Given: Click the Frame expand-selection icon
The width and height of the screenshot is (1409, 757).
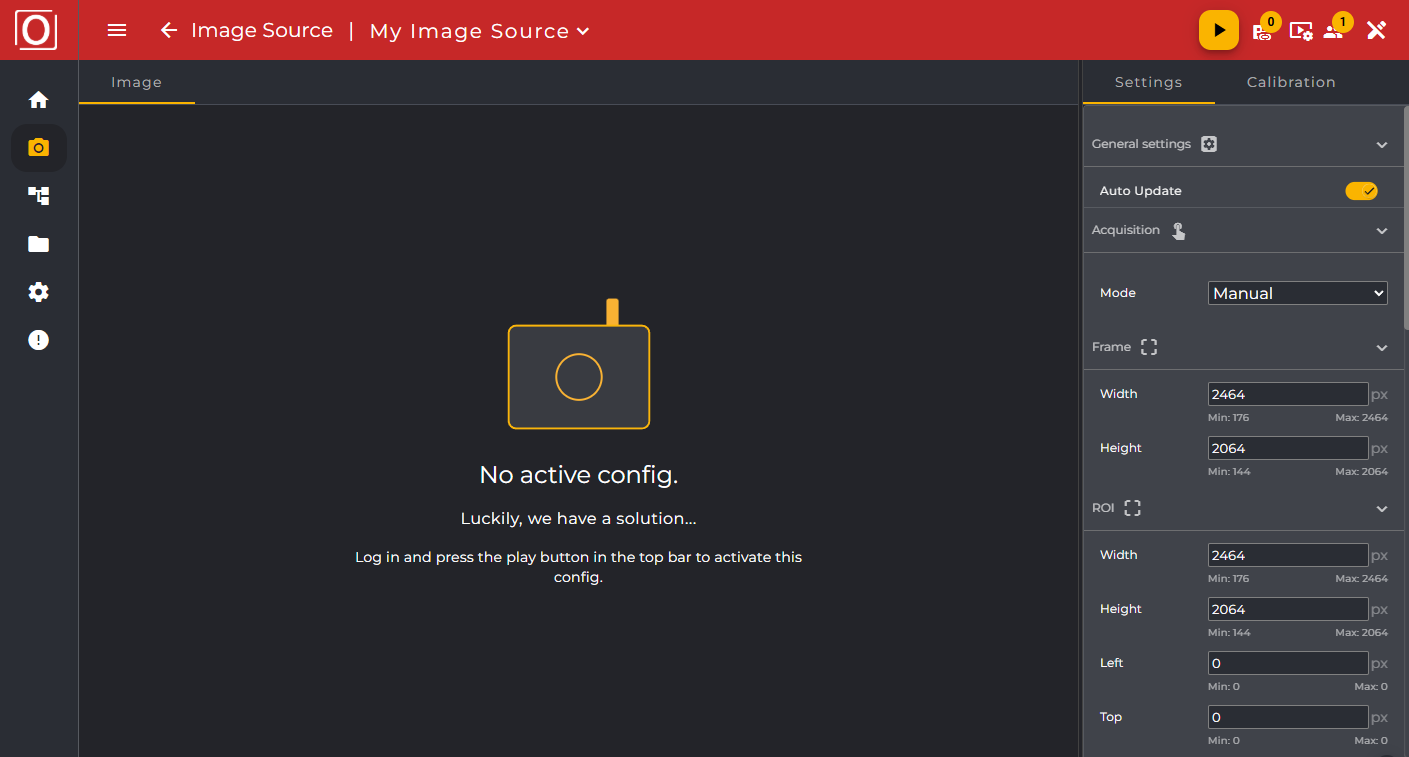Looking at the screenshot, I should click(1148, 346).
